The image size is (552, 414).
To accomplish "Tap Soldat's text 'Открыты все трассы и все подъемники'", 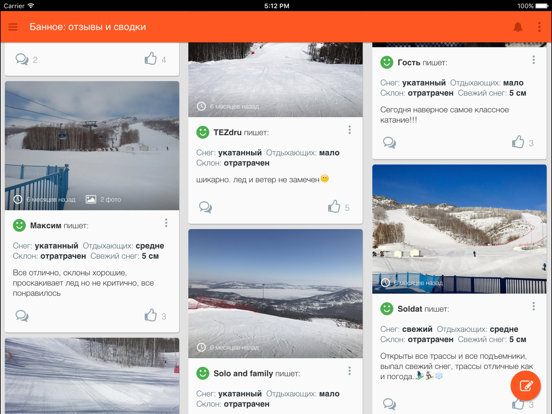I will tap(453, 356).
